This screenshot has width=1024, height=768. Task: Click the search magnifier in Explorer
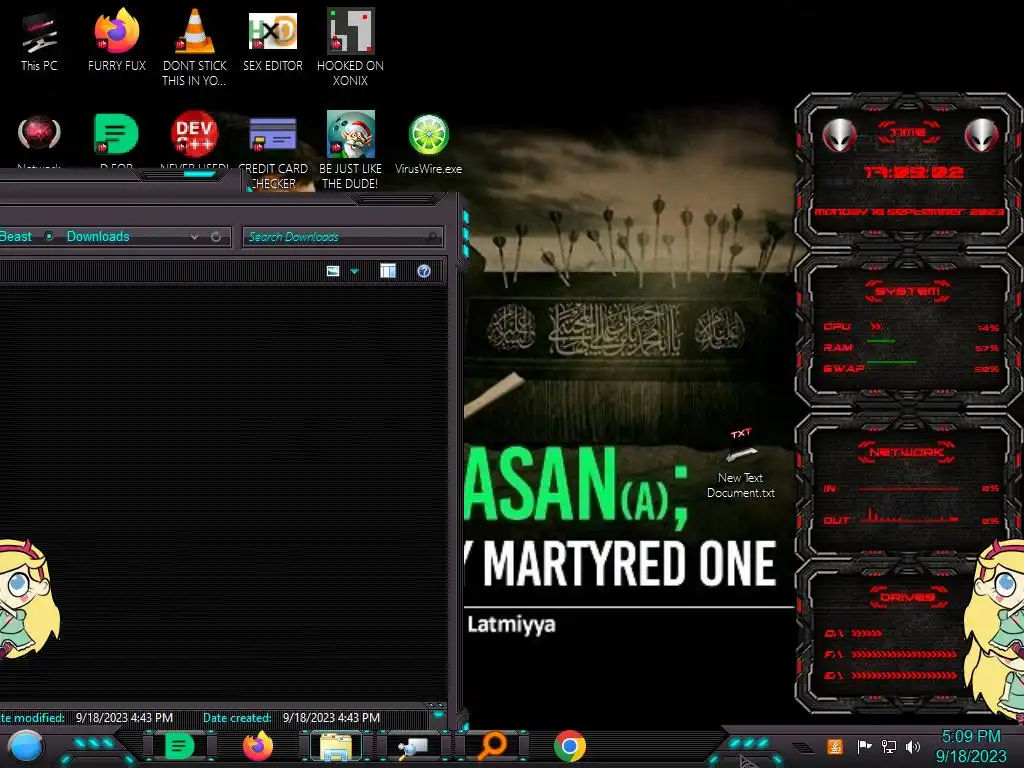[x=432, y=237]
